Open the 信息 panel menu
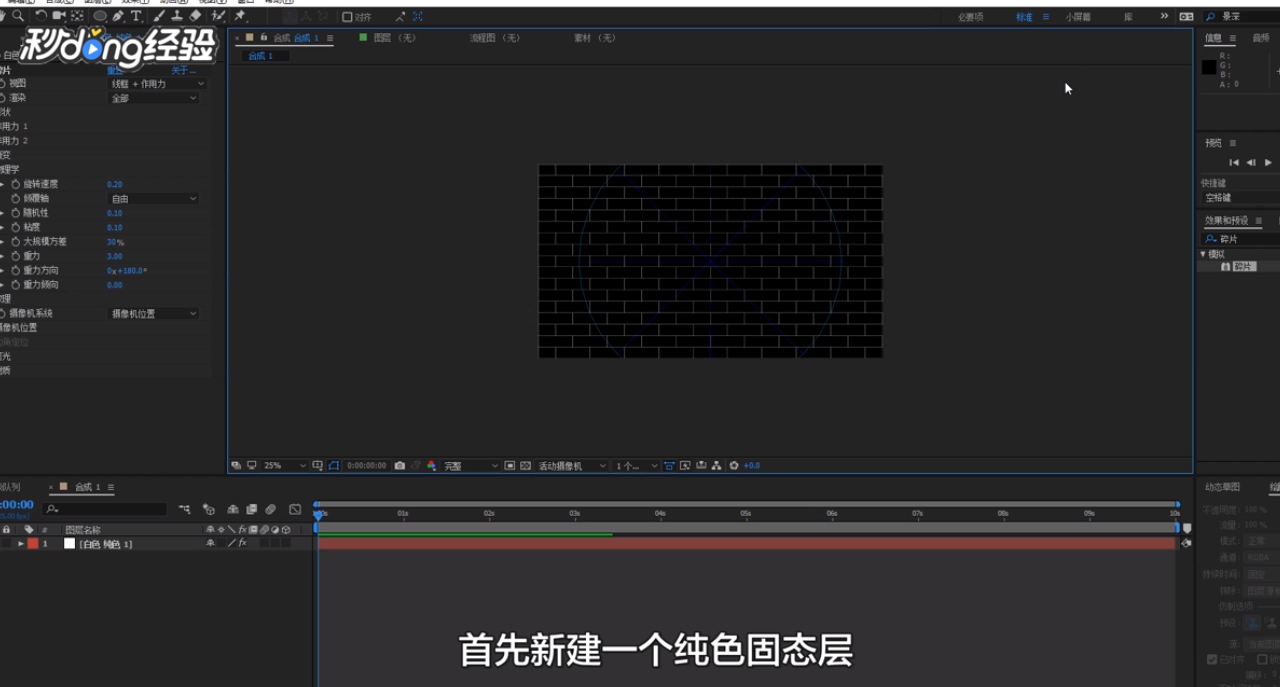 pyautogui.click(x=1232, y=39)
